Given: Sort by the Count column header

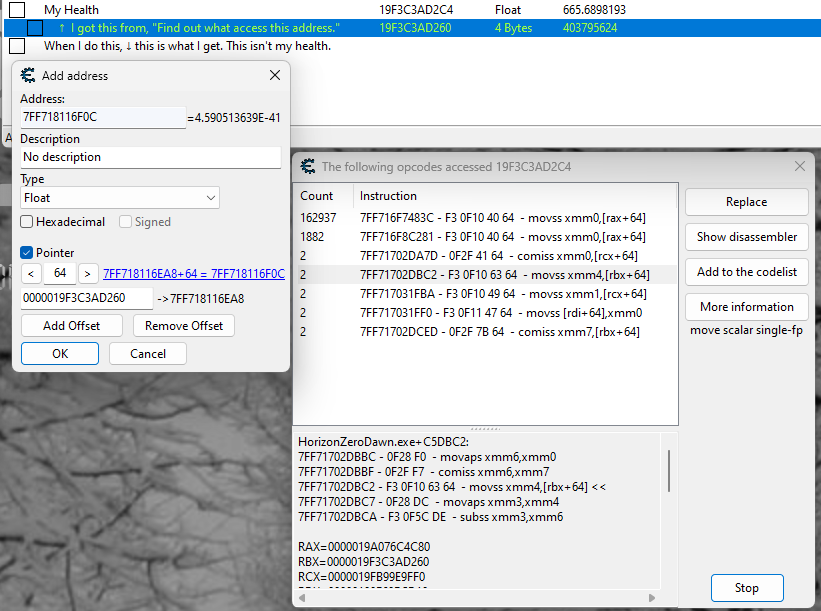Looking at the screenshot, I should point(323,196).
